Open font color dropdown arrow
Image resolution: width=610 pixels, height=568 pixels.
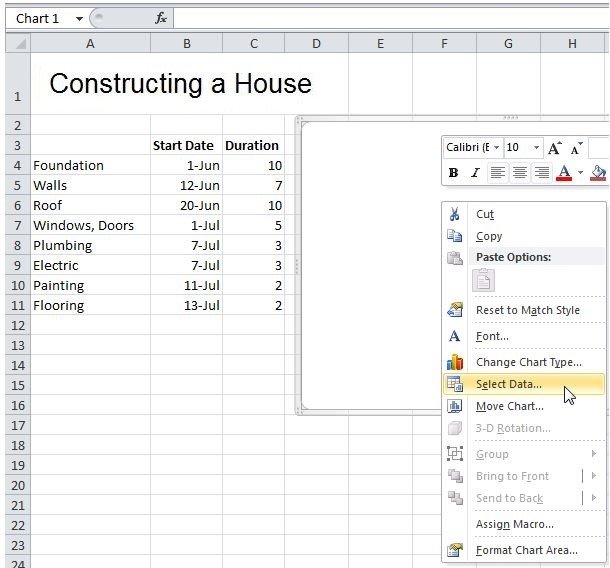(x=580, y=172)
